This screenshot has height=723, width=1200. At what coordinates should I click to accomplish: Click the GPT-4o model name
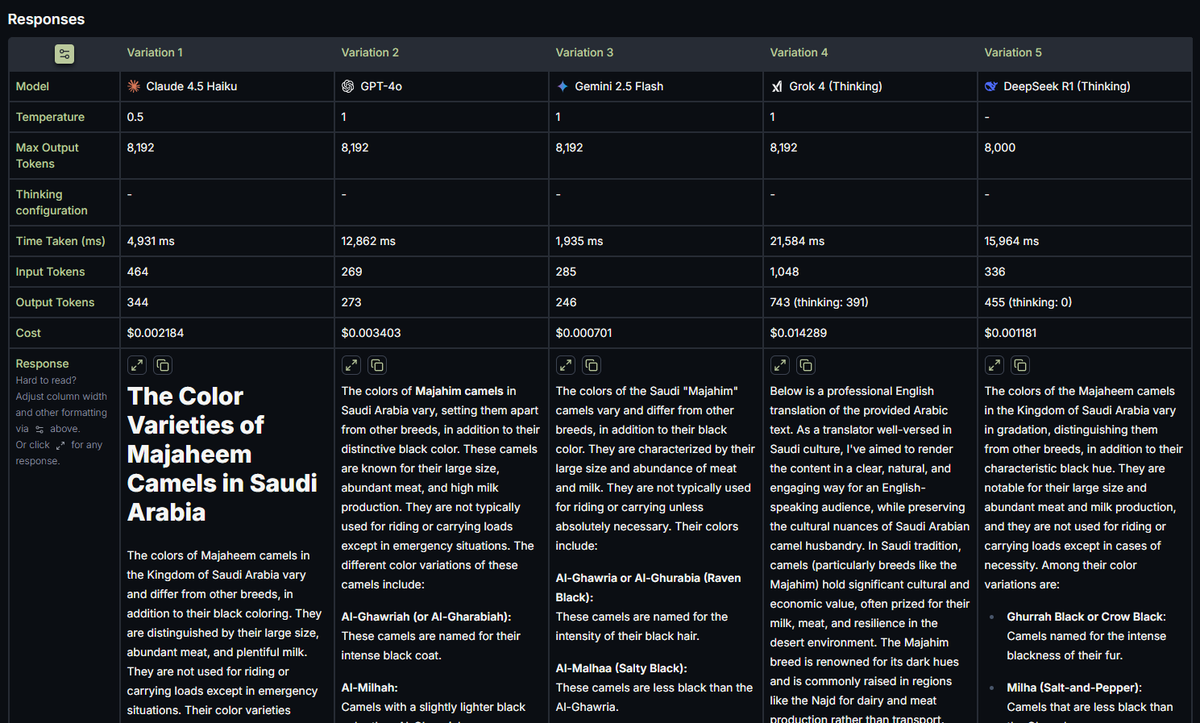(x=381, y=87)
